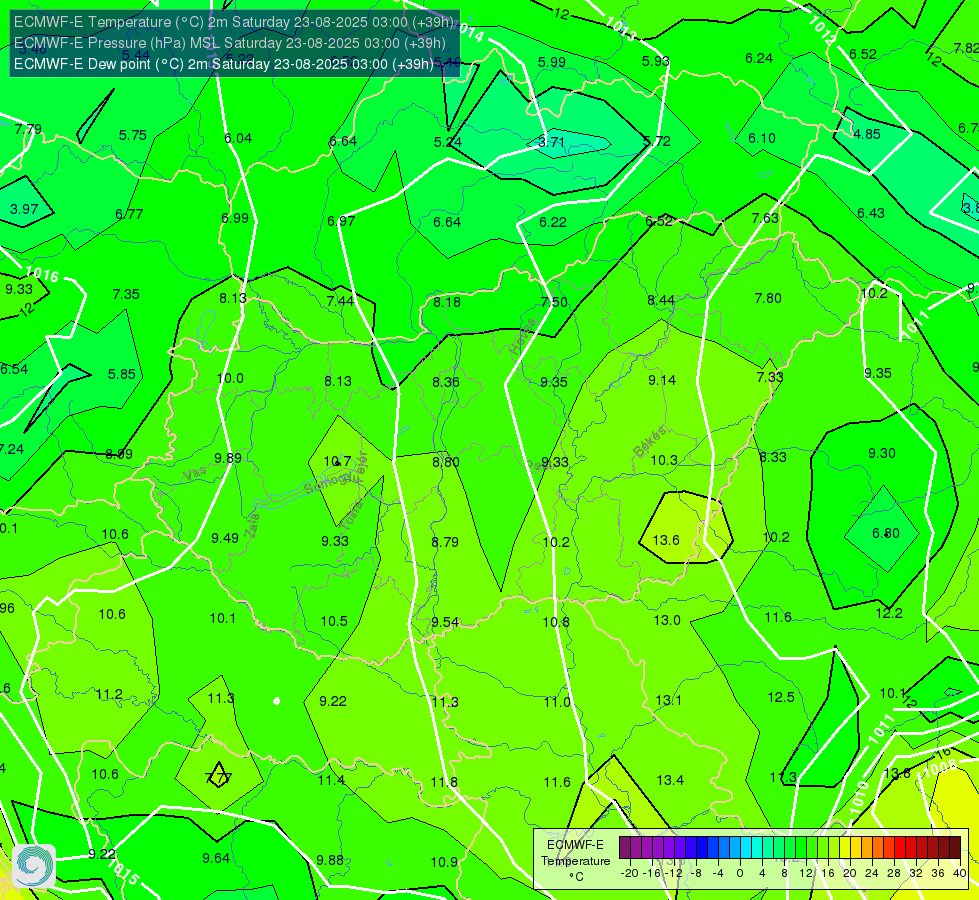This screenshot has width=979, height=900.
Task: Select the Temperature 2m layer title
Action: point(234,22)
